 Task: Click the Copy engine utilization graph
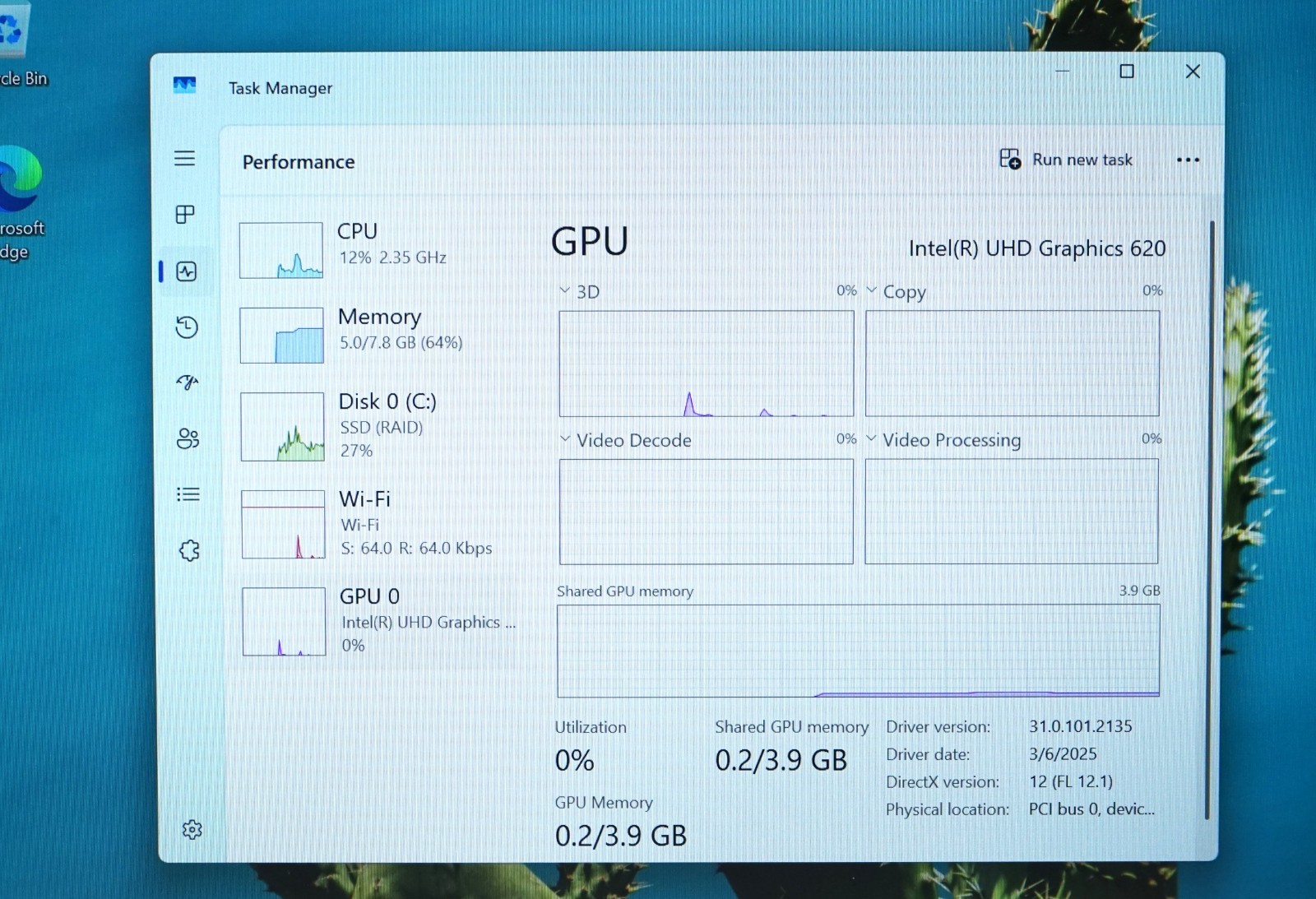tap(1012, 364)
